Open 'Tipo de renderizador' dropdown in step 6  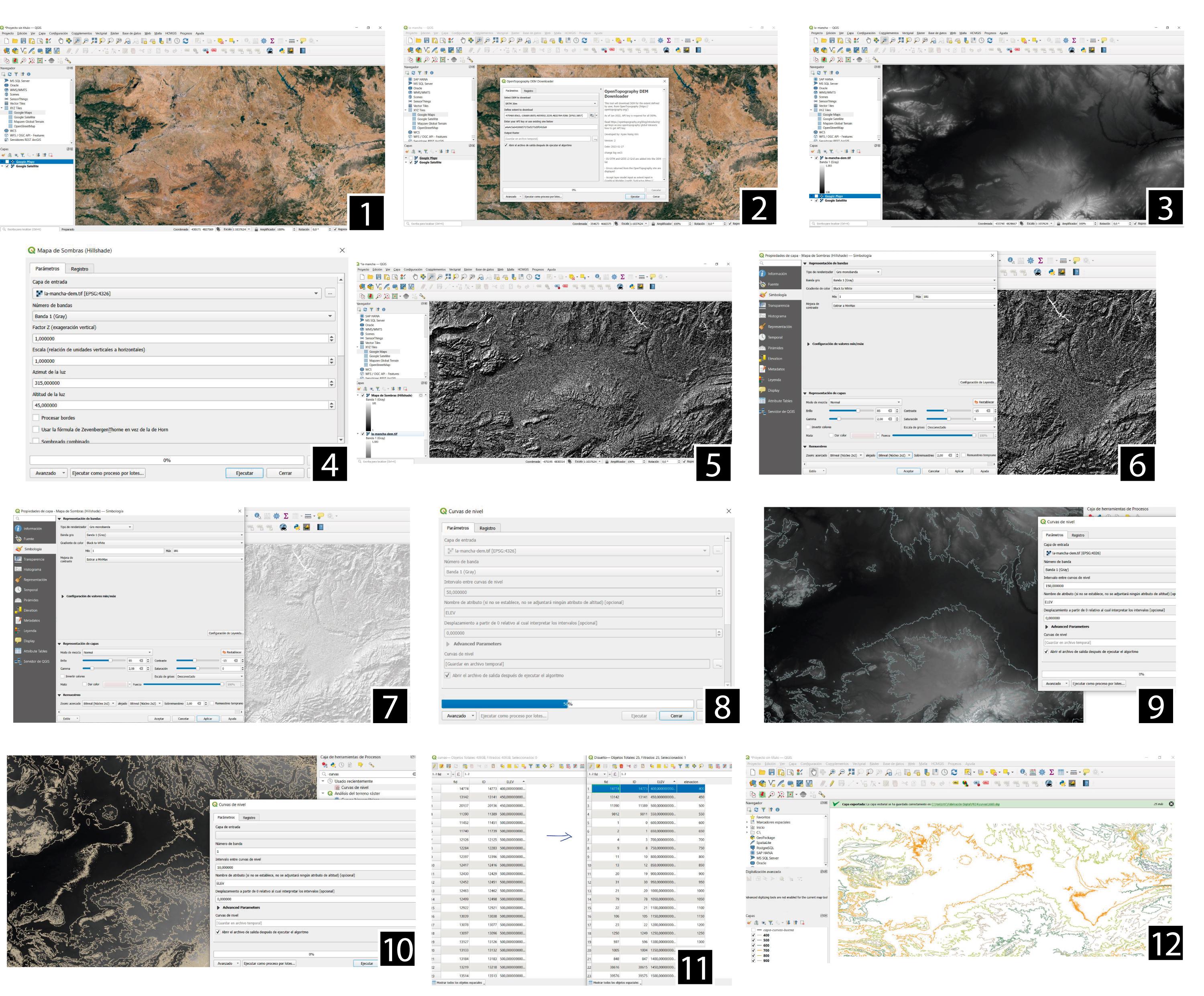click(x=858, y=272)
